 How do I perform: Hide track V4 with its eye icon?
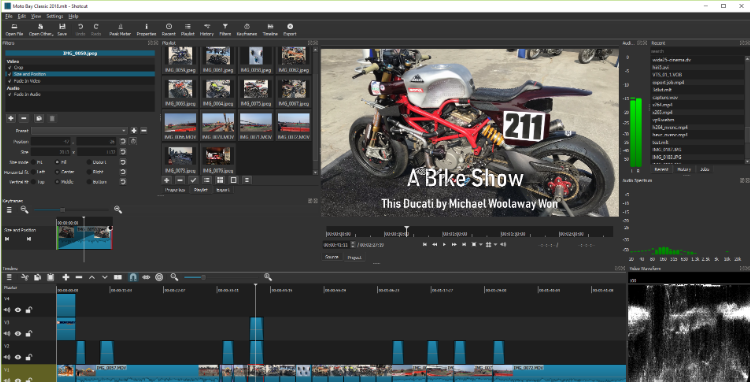point(18,310)
